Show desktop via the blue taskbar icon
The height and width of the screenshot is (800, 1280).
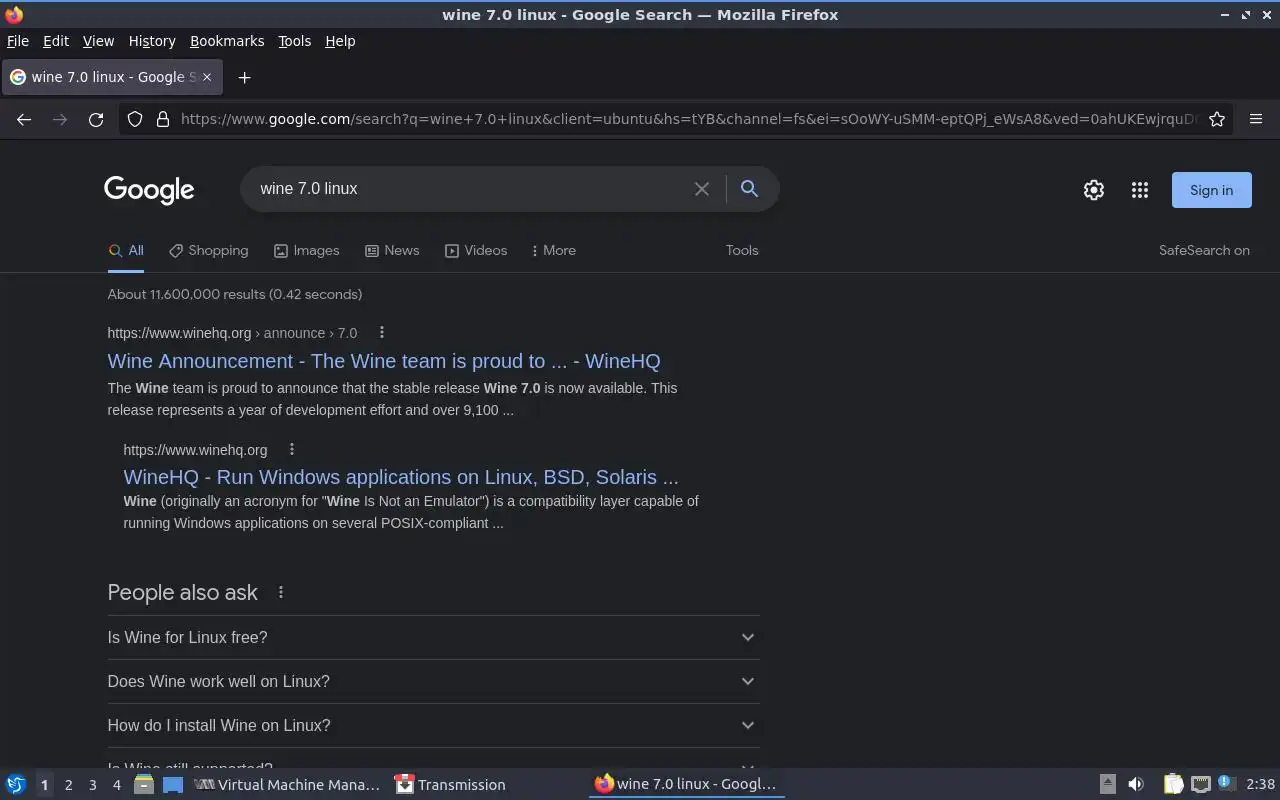point(173,785)
